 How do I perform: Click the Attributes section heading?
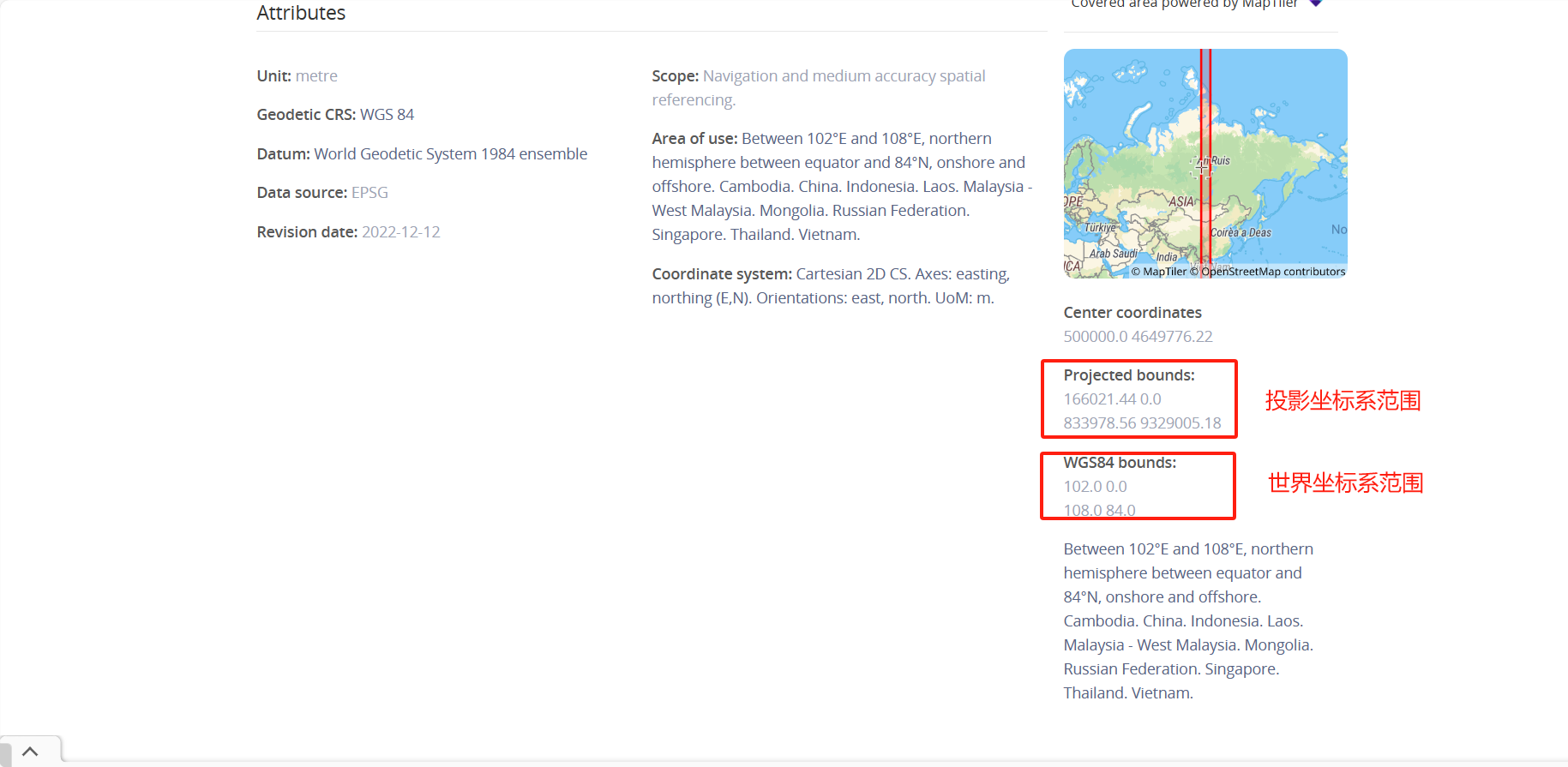point(301,13)
